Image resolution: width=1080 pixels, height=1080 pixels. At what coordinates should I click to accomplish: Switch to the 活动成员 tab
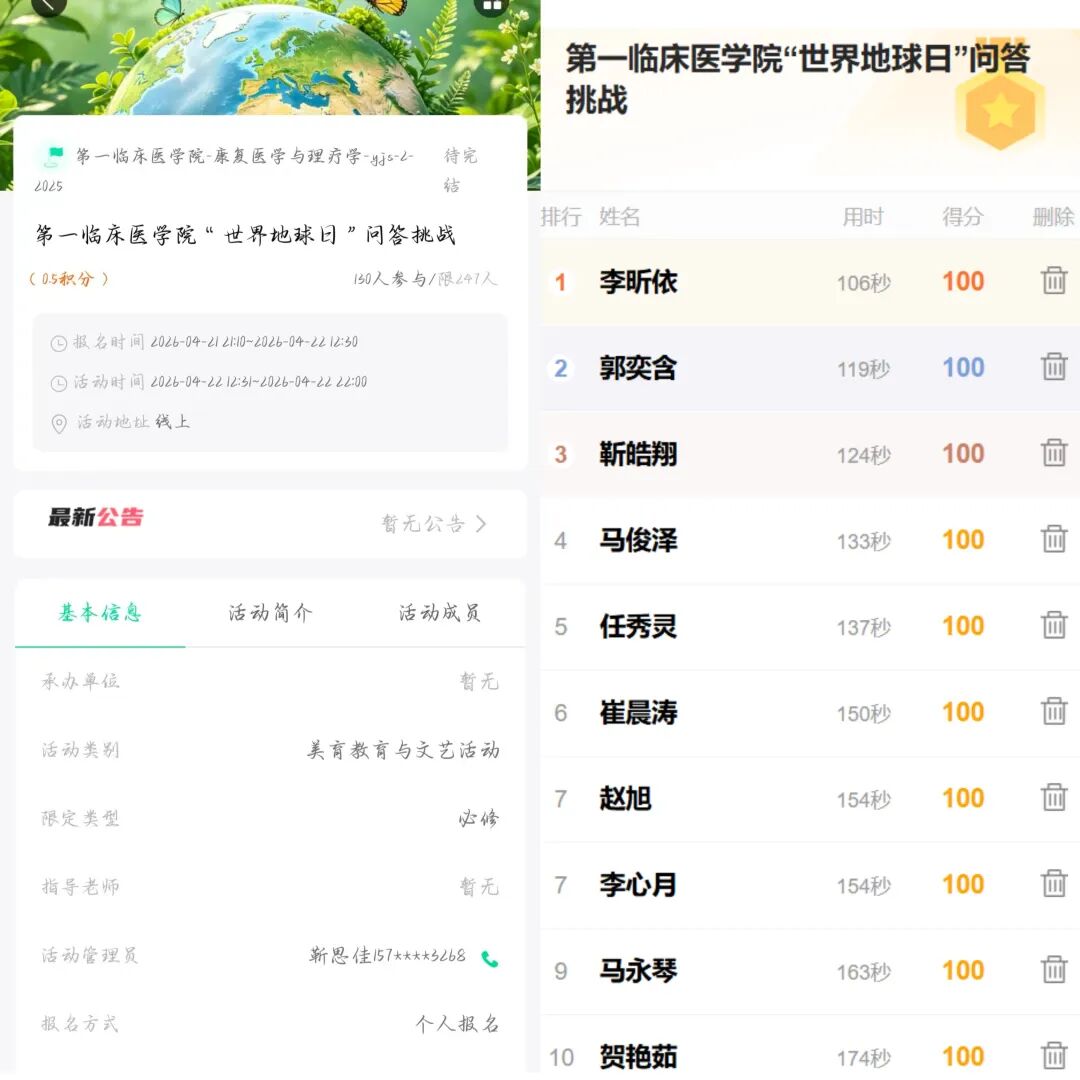pos(440,612)
